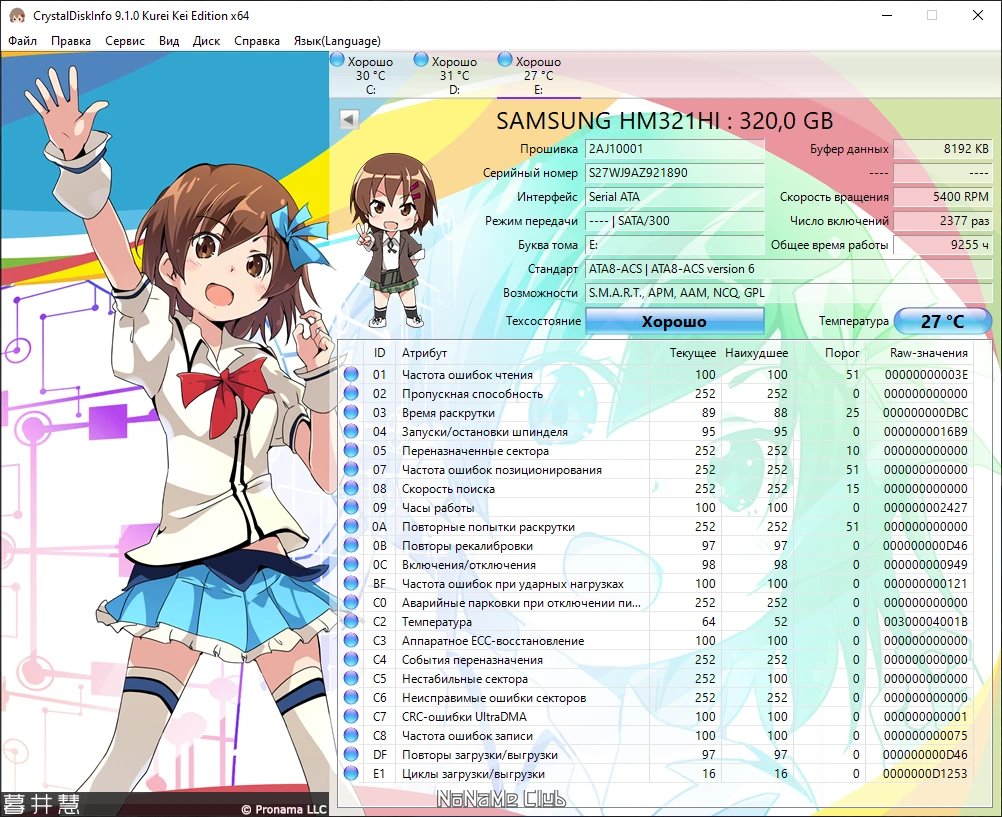Switch to disk E: tab
Viewport: 1002px width, 817px height.
pos(538,75)
